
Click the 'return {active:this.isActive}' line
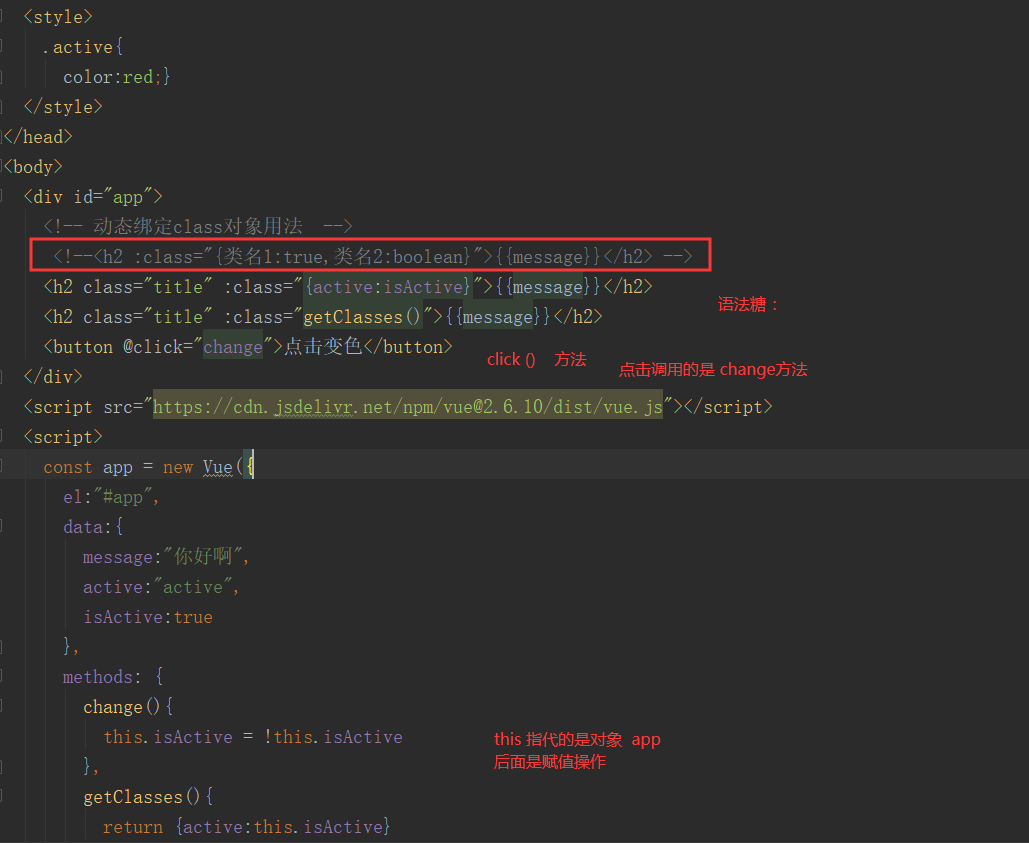point(246,827)
